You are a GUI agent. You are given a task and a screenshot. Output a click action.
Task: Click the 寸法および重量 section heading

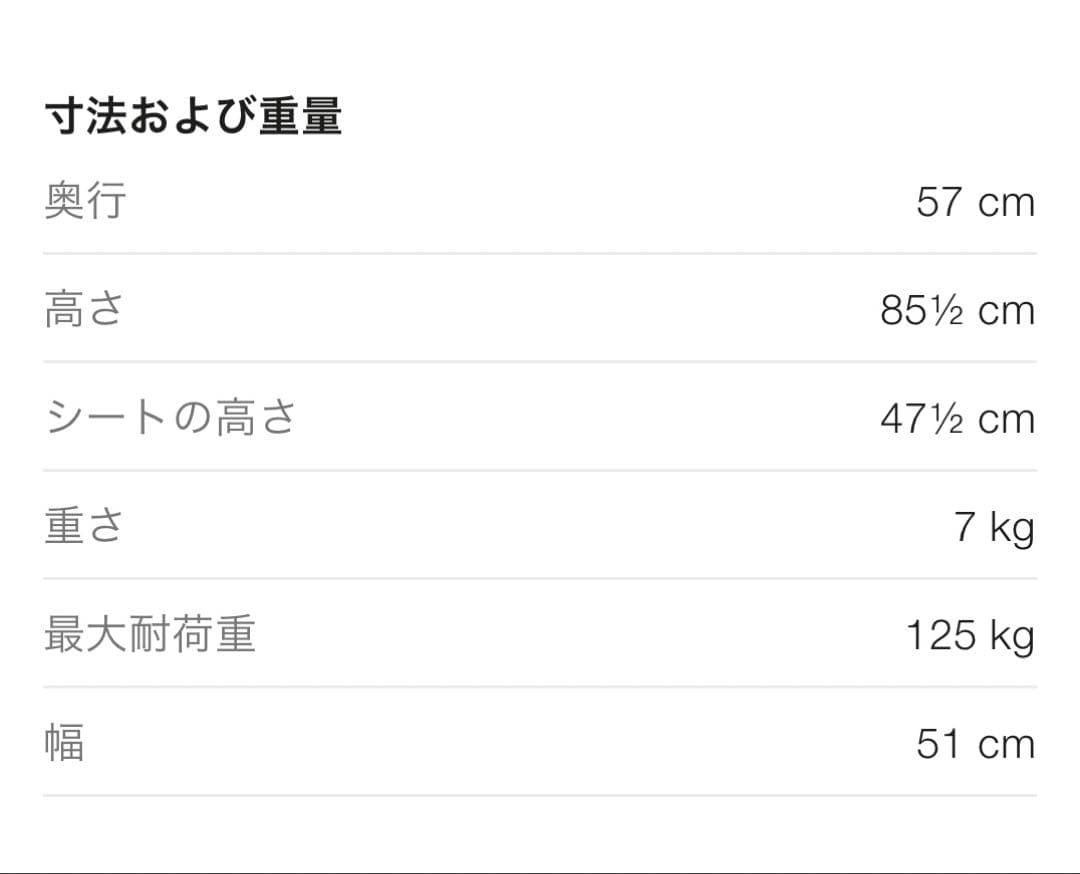pos(193,118)
